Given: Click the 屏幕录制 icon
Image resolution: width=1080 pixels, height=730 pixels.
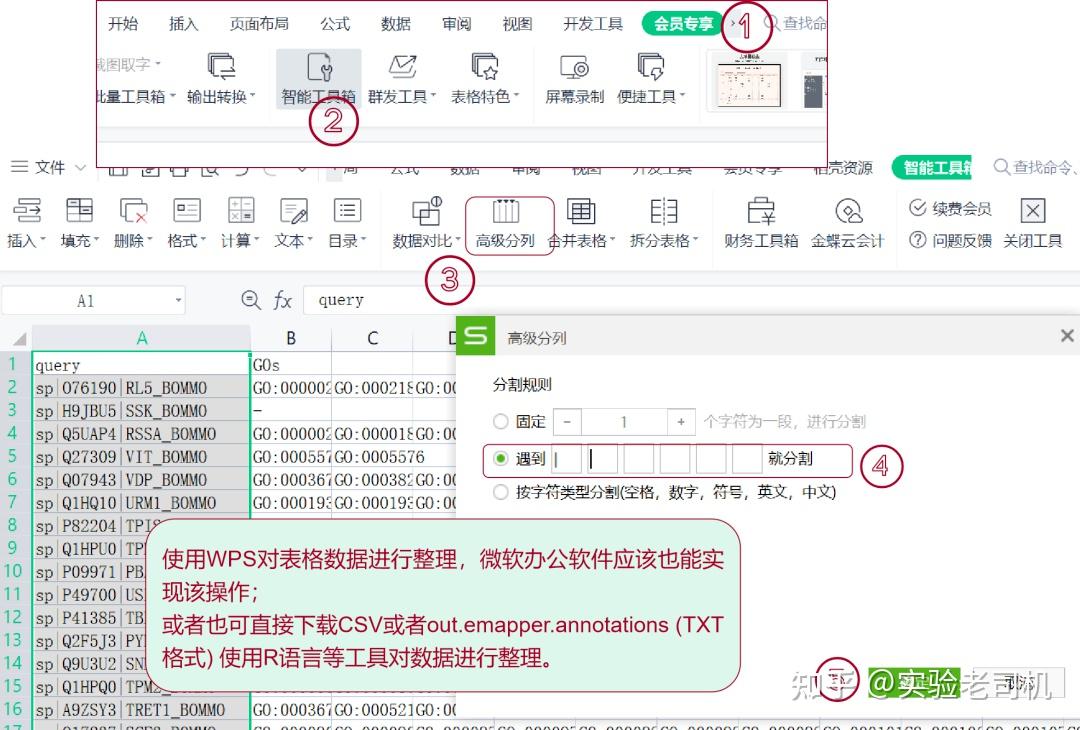Looking at the screenshot, I should click(x=573, y=79).
